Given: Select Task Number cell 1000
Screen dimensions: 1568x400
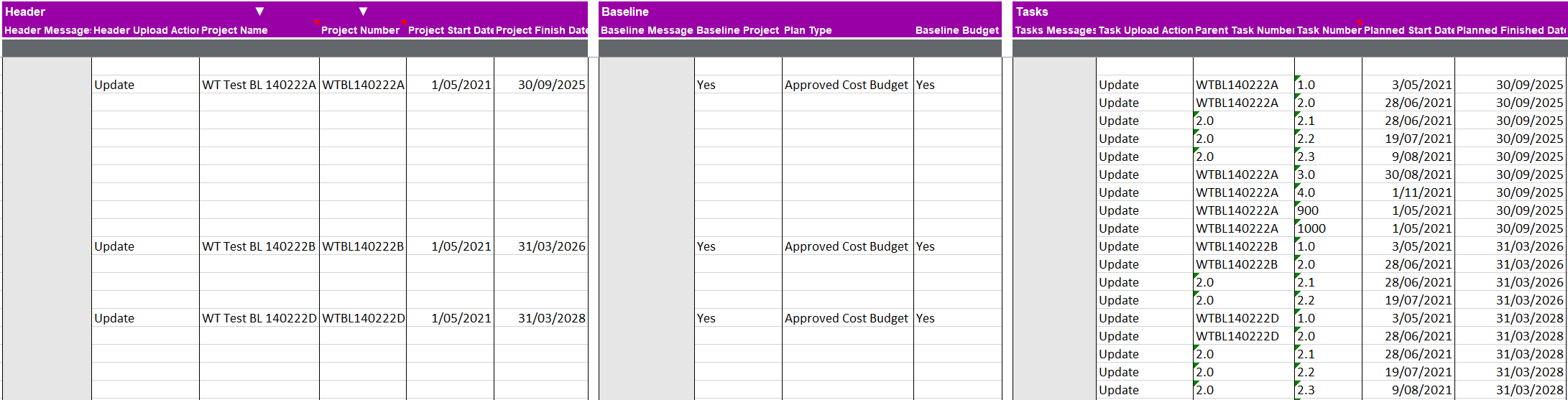Looking at the screenshot, I should (x=1329, y=228).
